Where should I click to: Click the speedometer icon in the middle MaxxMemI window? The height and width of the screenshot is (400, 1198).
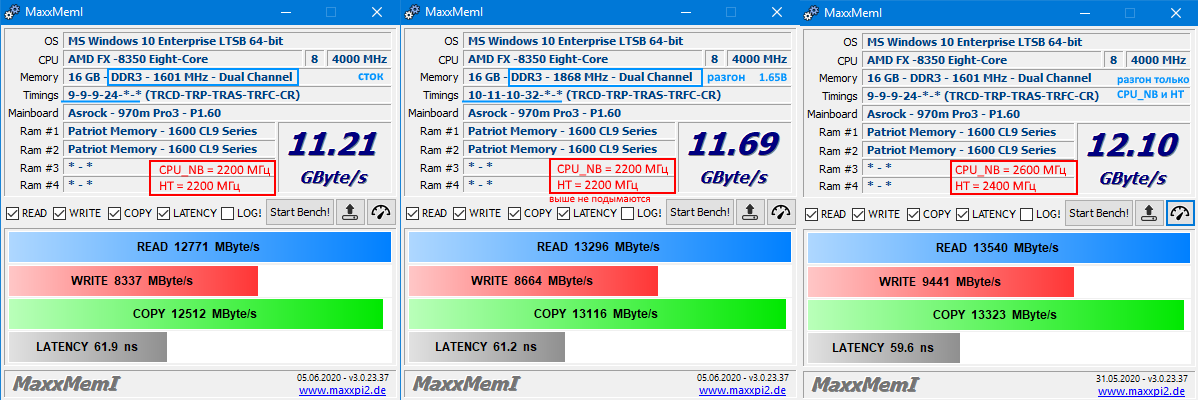(x=780, y=212)
